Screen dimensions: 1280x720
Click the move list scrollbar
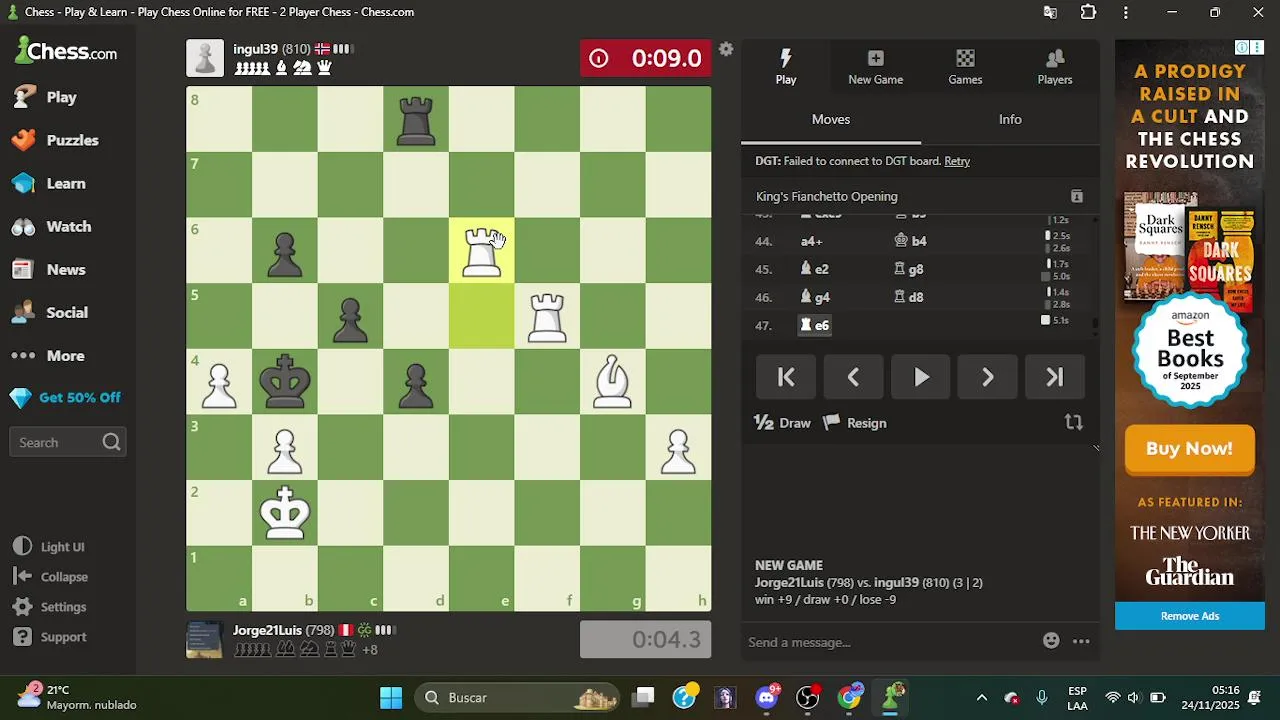[x=1095, y=323]
